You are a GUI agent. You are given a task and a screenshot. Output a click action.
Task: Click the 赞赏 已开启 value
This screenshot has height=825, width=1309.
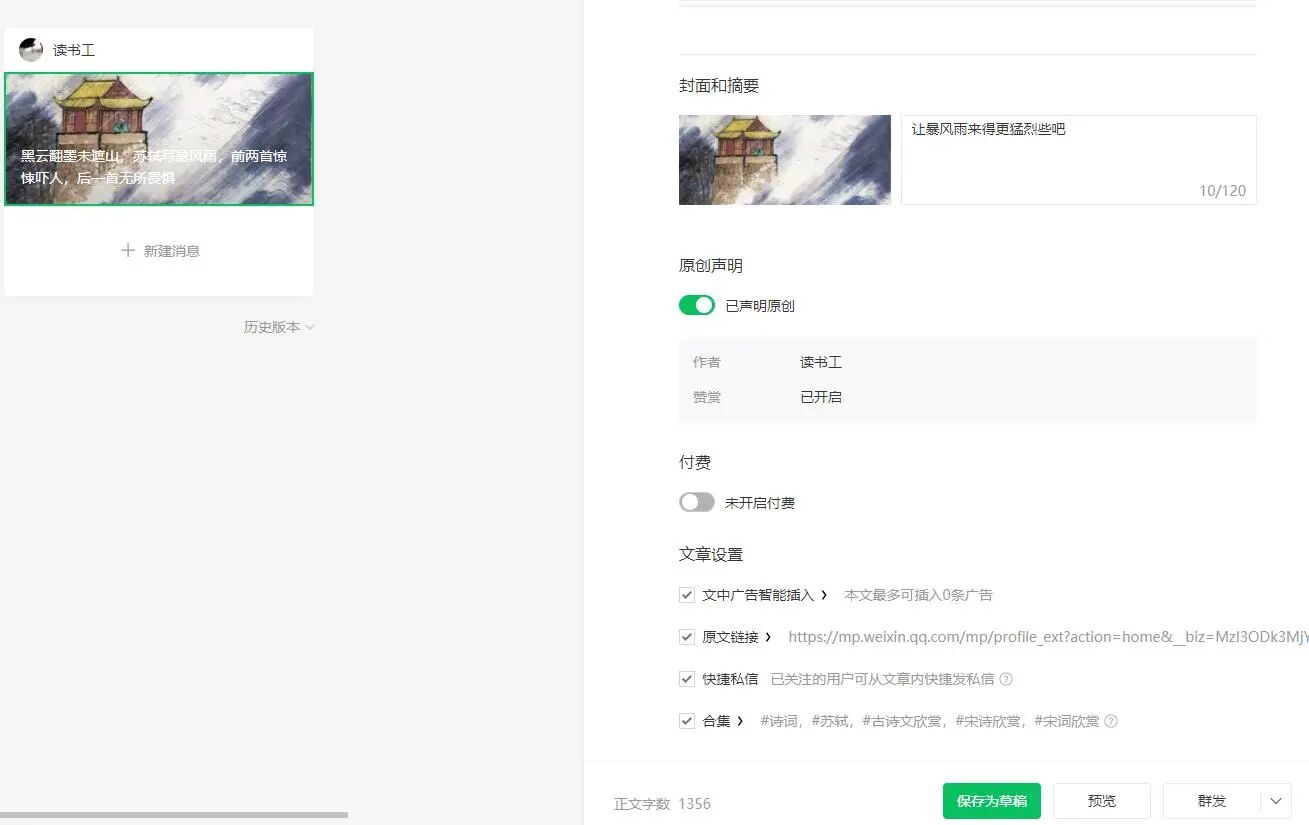point(821,397)
